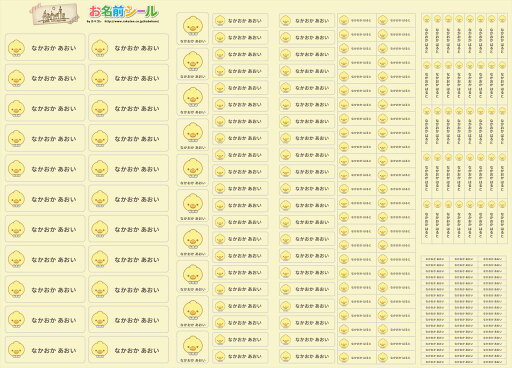Image resolution: width=512 pixels, height=368 pixels.
Task: Click the last tiny text-only name label
Action: click(x=492, y=362)
